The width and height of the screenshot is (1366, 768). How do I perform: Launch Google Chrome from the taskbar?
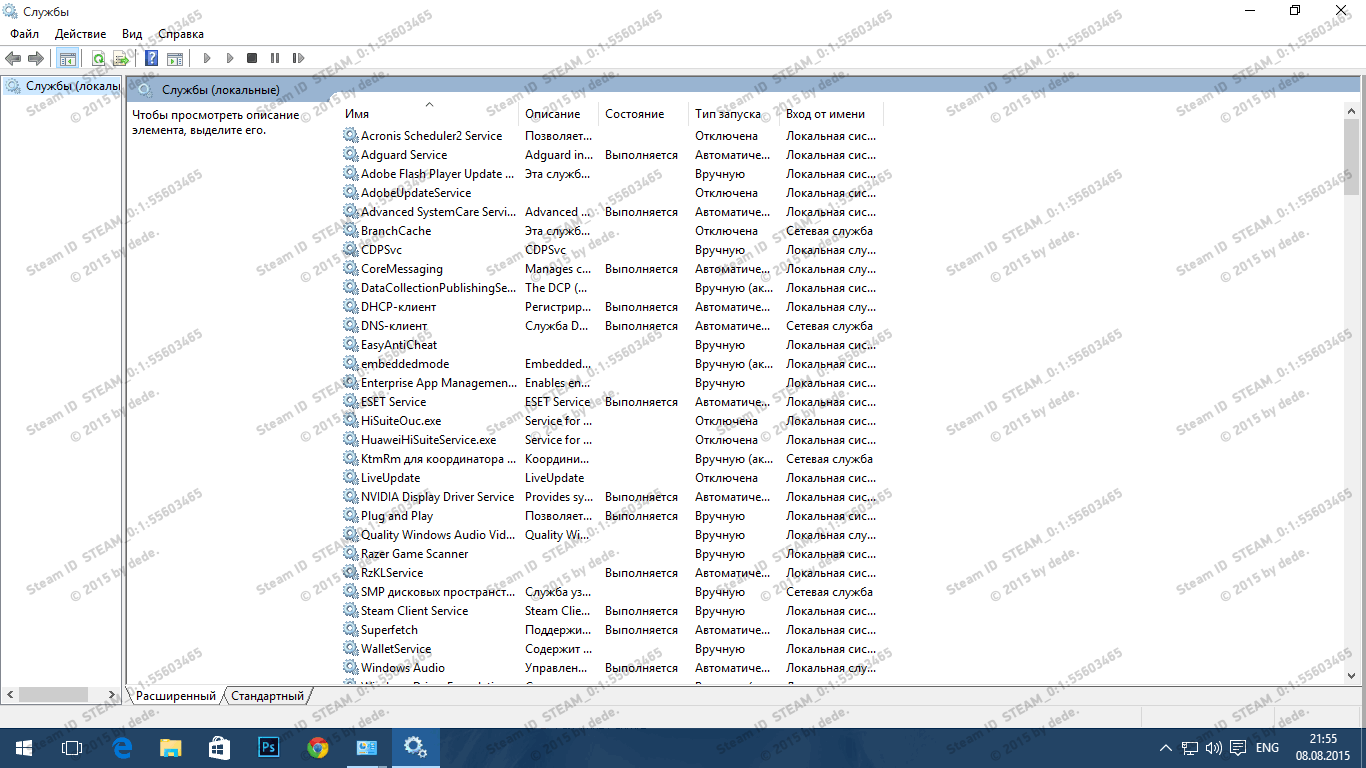pyautogui.click(x=317, y=747)
